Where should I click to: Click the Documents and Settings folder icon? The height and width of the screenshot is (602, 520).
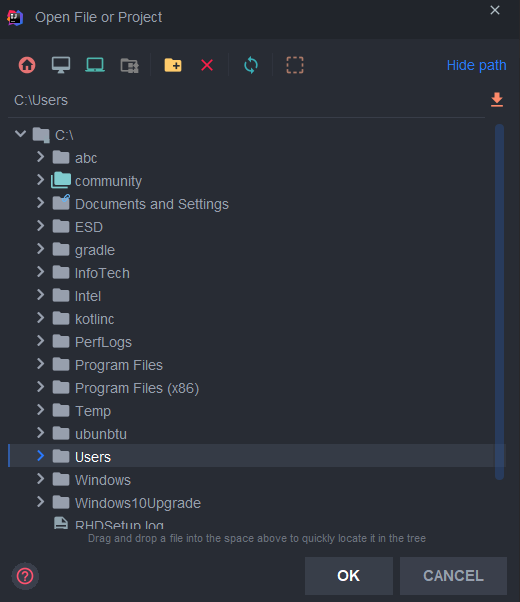(x=61, y=203)
